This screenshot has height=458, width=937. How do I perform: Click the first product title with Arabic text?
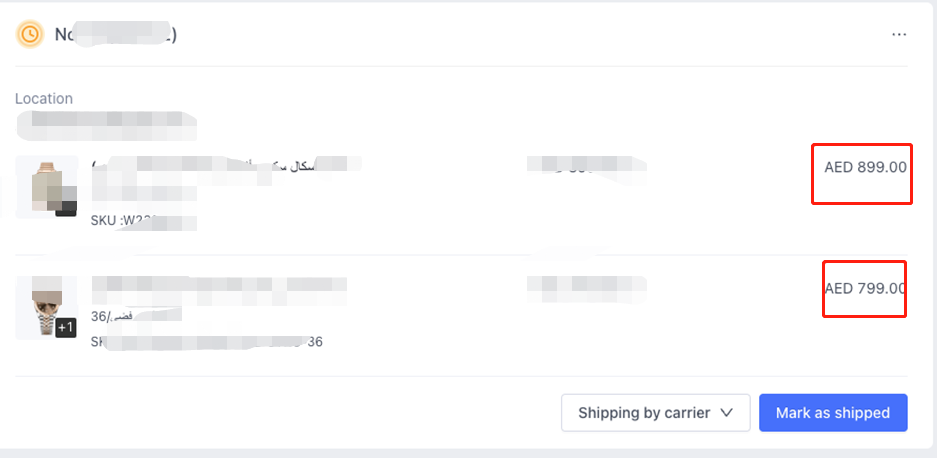(226, 164)
